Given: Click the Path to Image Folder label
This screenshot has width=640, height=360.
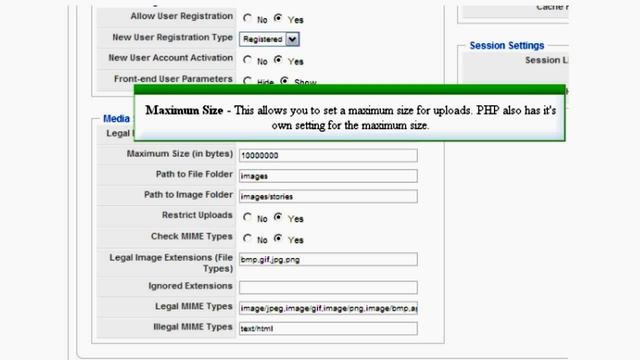Looking at the screenshot, I should coord(188,195).
